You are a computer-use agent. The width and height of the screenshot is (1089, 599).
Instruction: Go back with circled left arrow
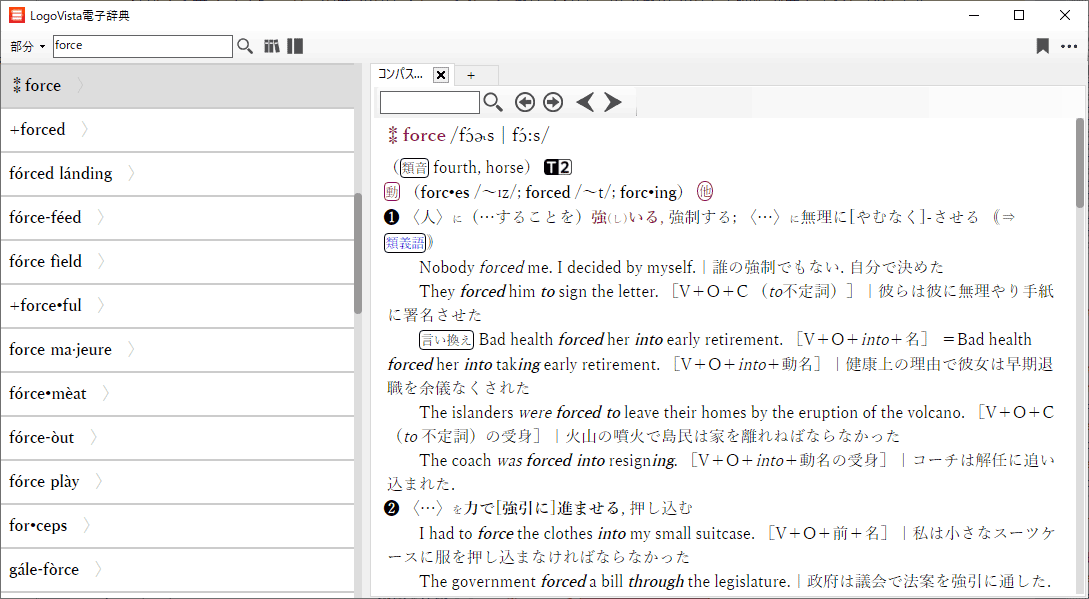pos(525,102)
